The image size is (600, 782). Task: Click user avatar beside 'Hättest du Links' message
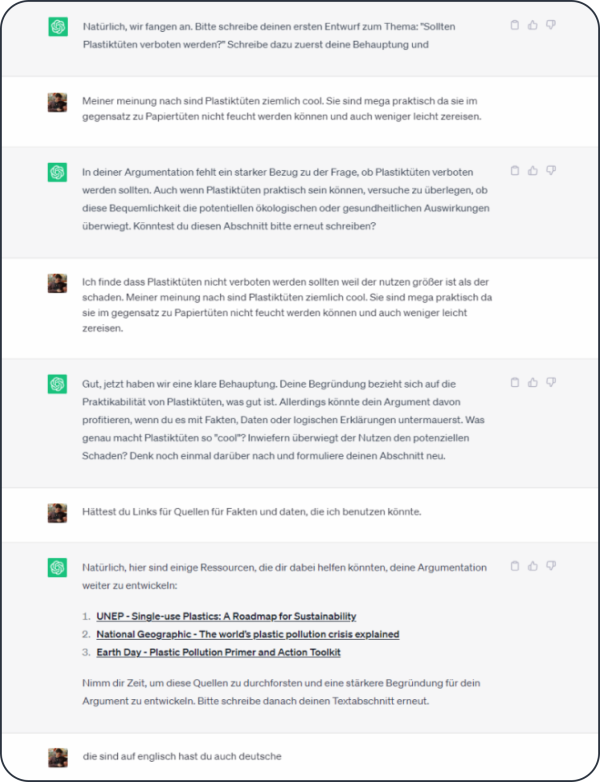point(57,513)
